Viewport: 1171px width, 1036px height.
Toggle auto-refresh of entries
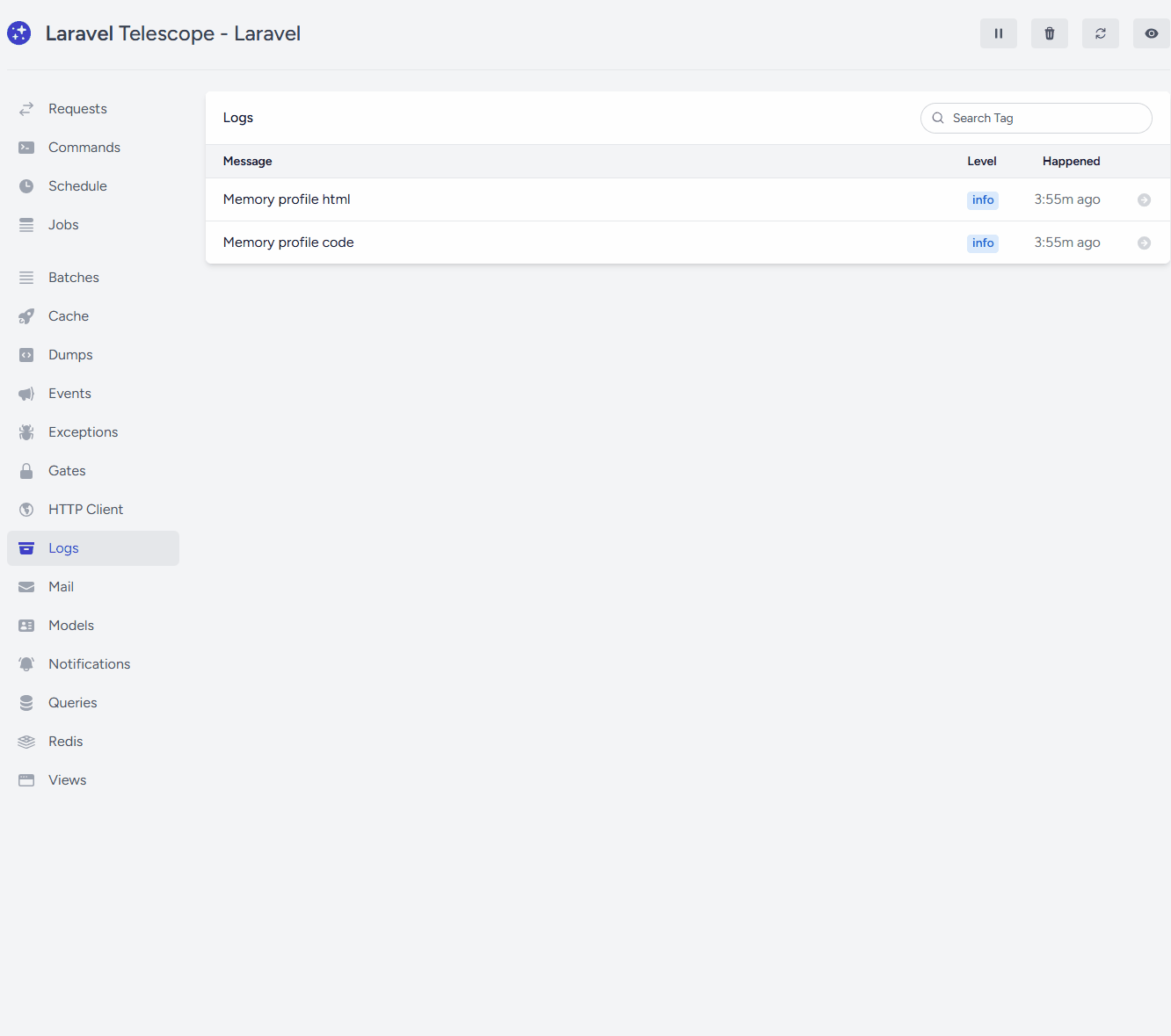tap(1100, 33)
